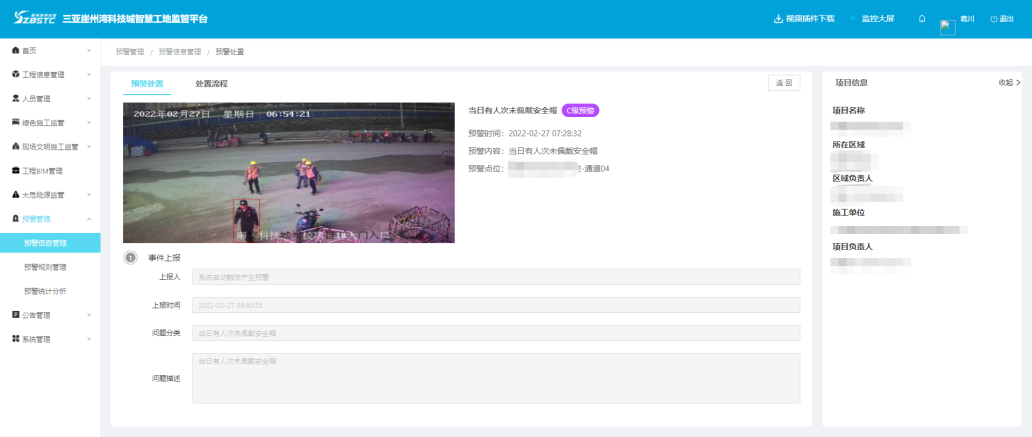Expand the 绿色施工监管 sidebar section
This screenshot has height=437, width=1032.
(x=50, y=122)
